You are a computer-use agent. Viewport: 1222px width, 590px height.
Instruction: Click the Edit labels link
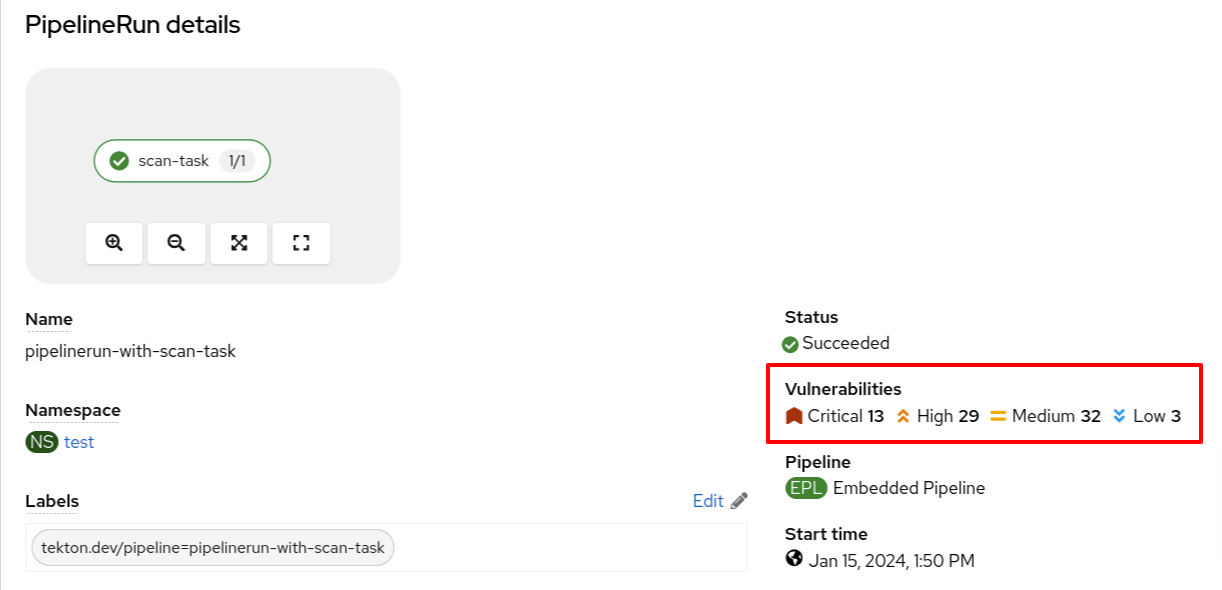[708, 501]
